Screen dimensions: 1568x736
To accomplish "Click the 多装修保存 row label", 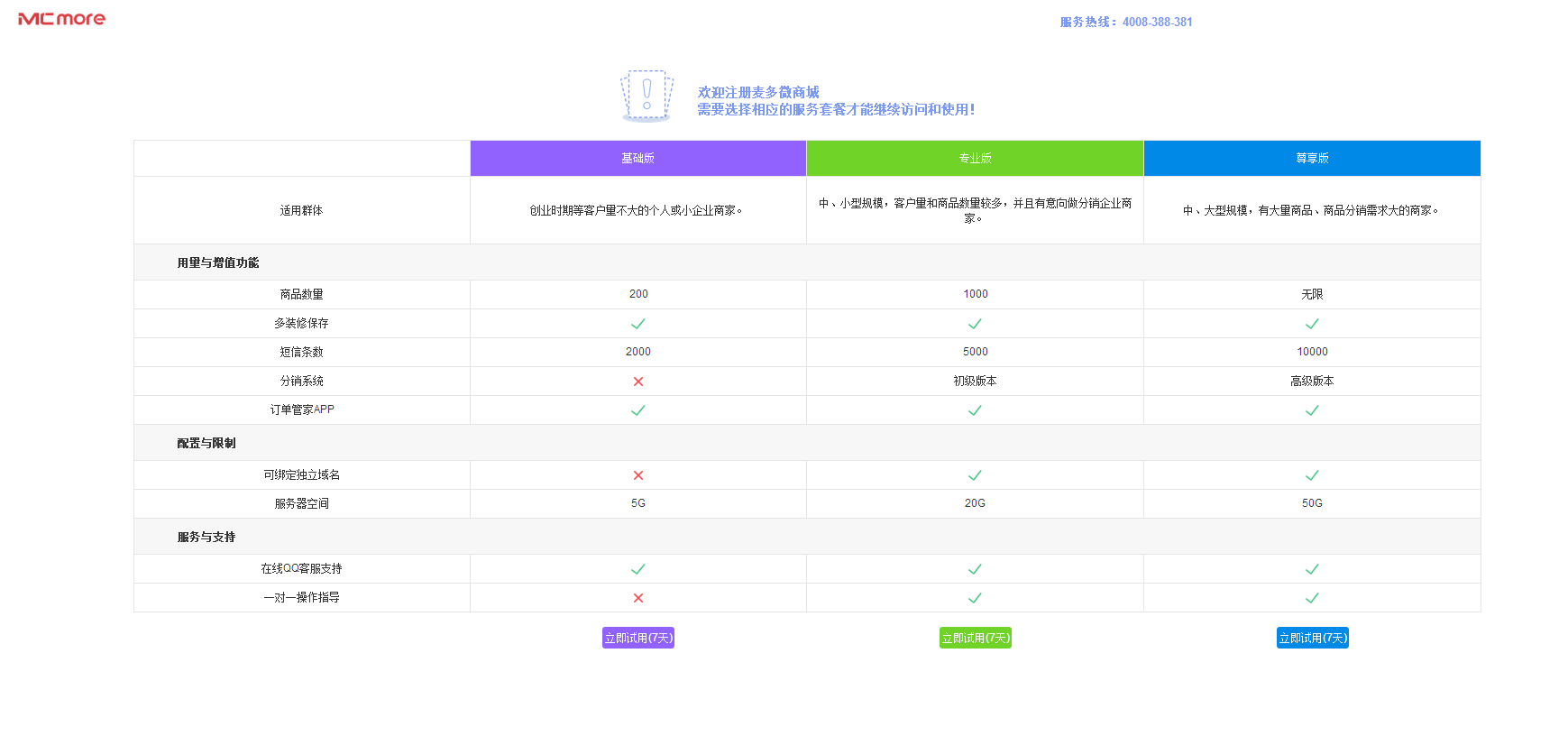I will point(301,323).
